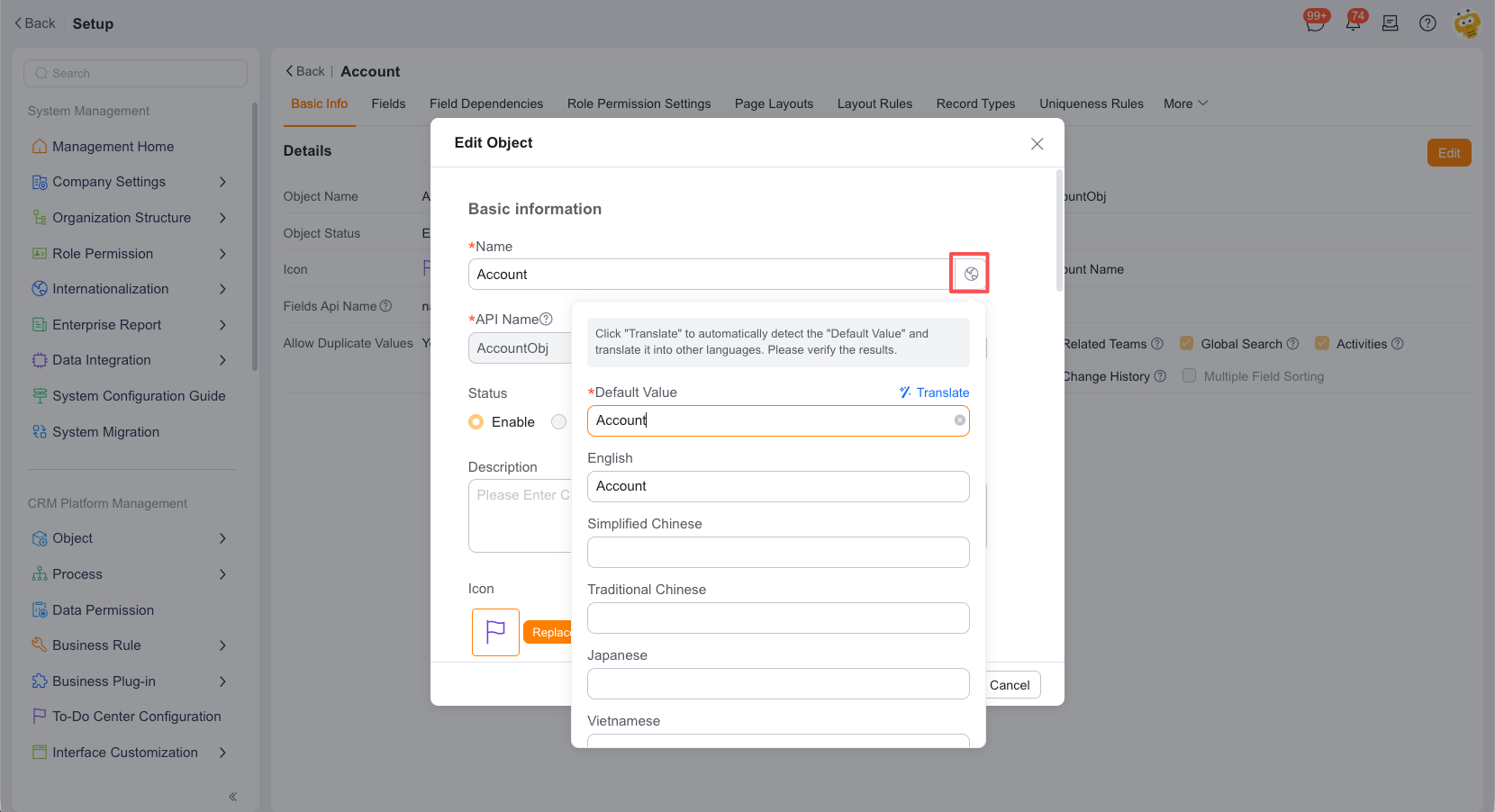1495x812 pixels.
Task: Click the help question mark icon in the header
Action: pos(1427,23)
